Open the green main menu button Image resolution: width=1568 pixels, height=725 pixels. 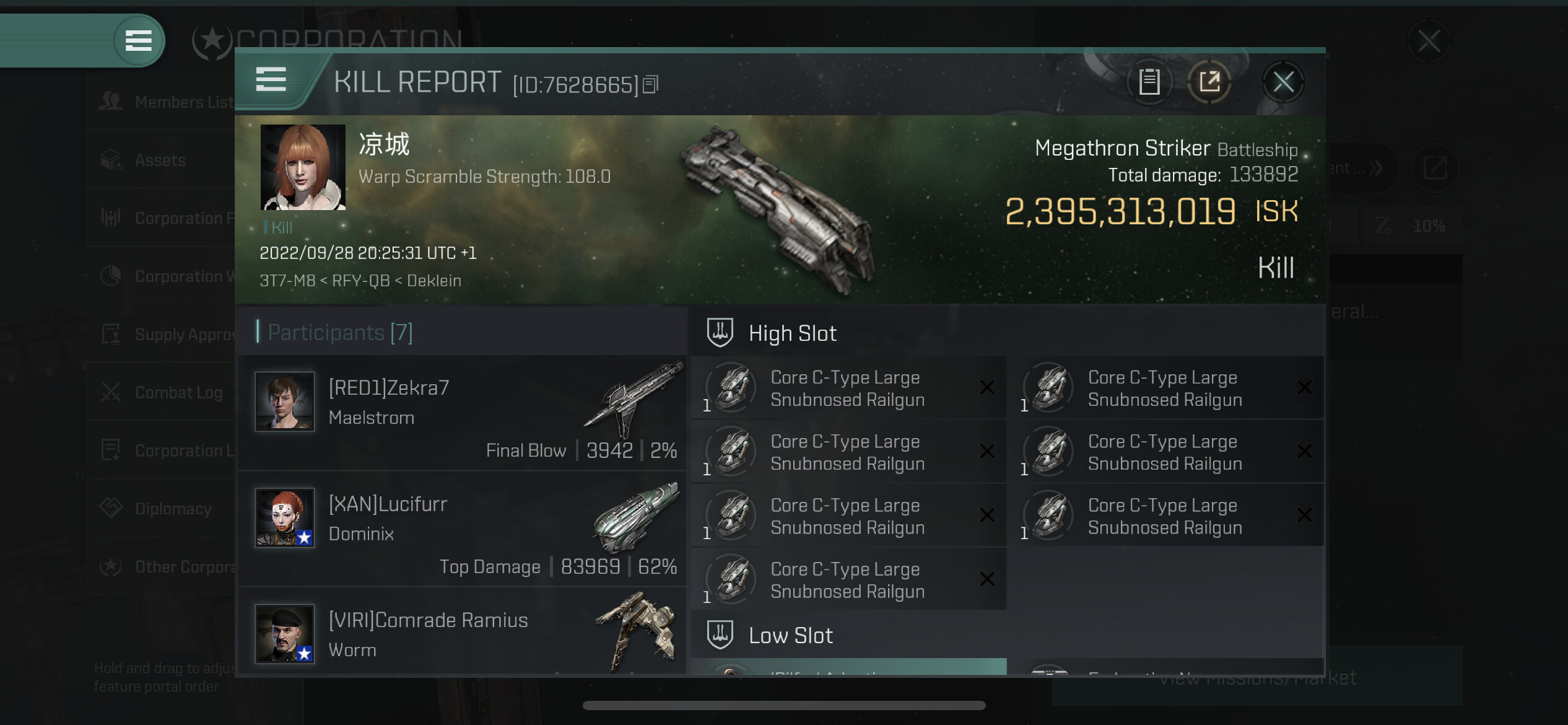click(x=138, y=41)
